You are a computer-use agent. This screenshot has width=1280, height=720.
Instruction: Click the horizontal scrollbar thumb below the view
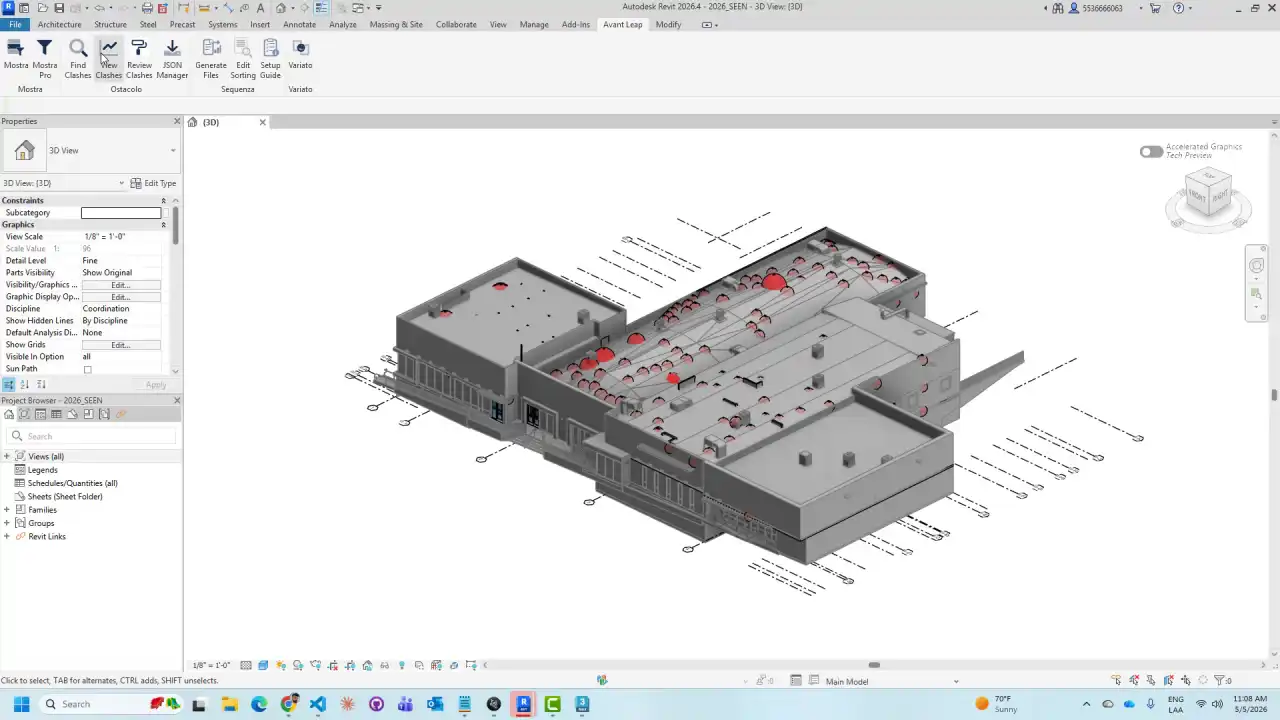pyautogui.click(x=874, y=665)
